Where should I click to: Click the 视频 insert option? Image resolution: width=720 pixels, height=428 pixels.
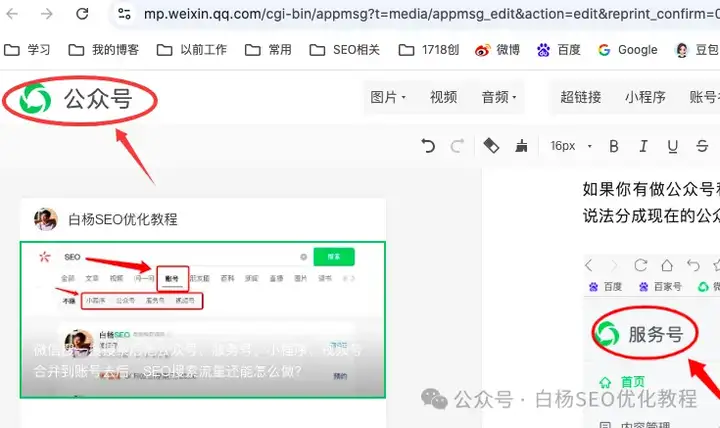(443, 97)
